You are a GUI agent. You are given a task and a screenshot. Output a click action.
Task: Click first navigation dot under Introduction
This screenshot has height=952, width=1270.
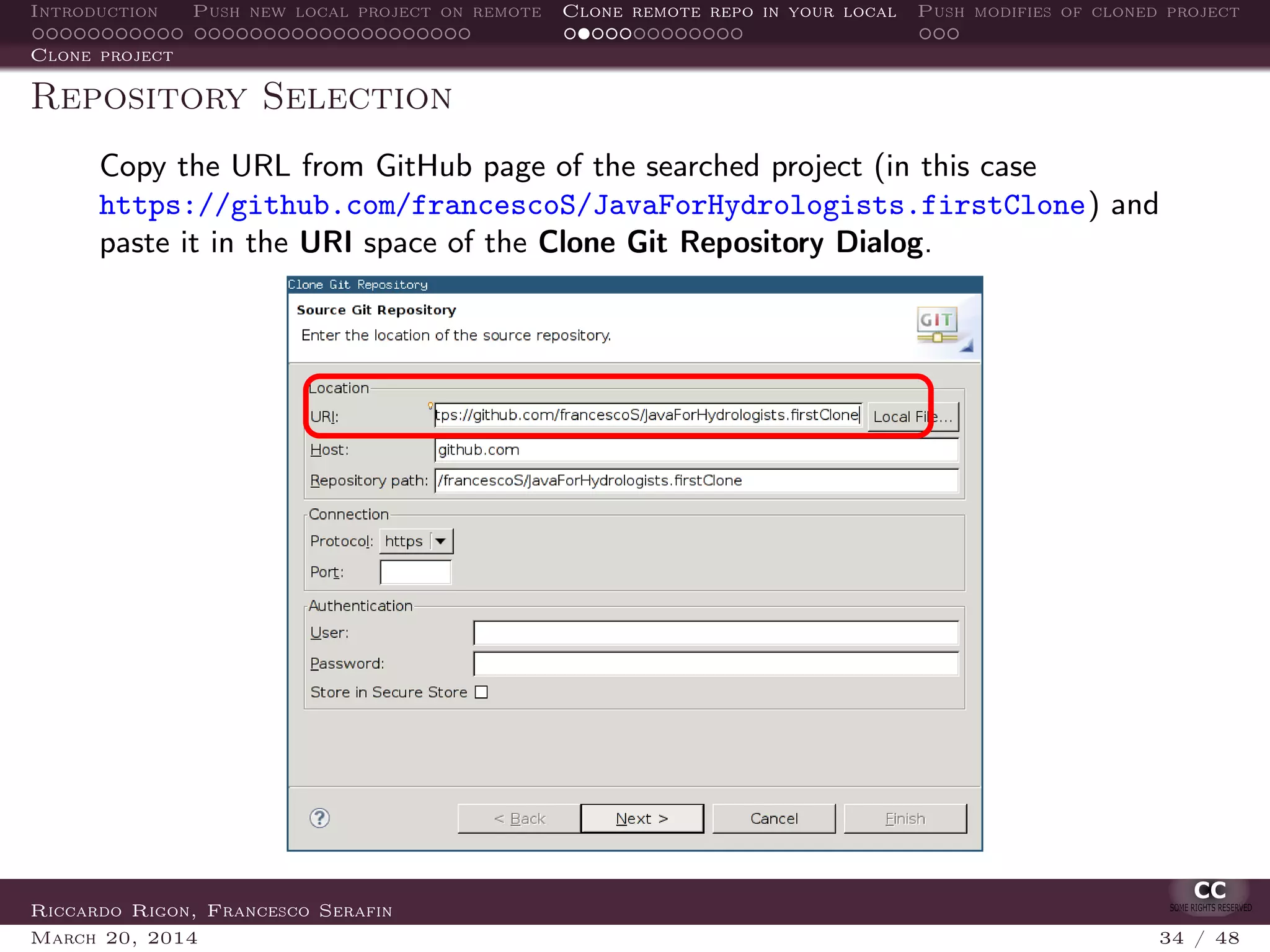[x=38, y=33]
